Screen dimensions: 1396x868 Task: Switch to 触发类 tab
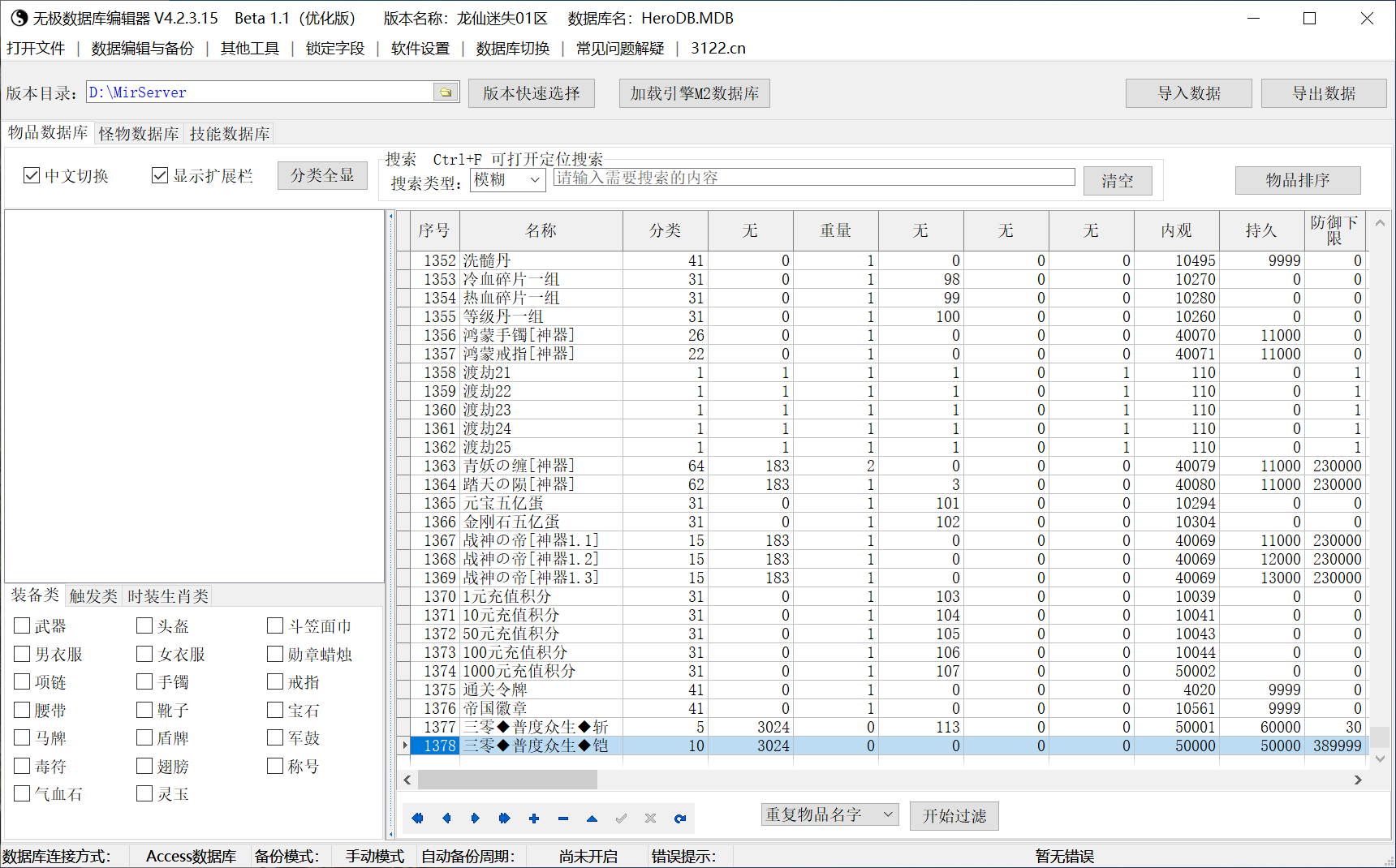[93, 596]
